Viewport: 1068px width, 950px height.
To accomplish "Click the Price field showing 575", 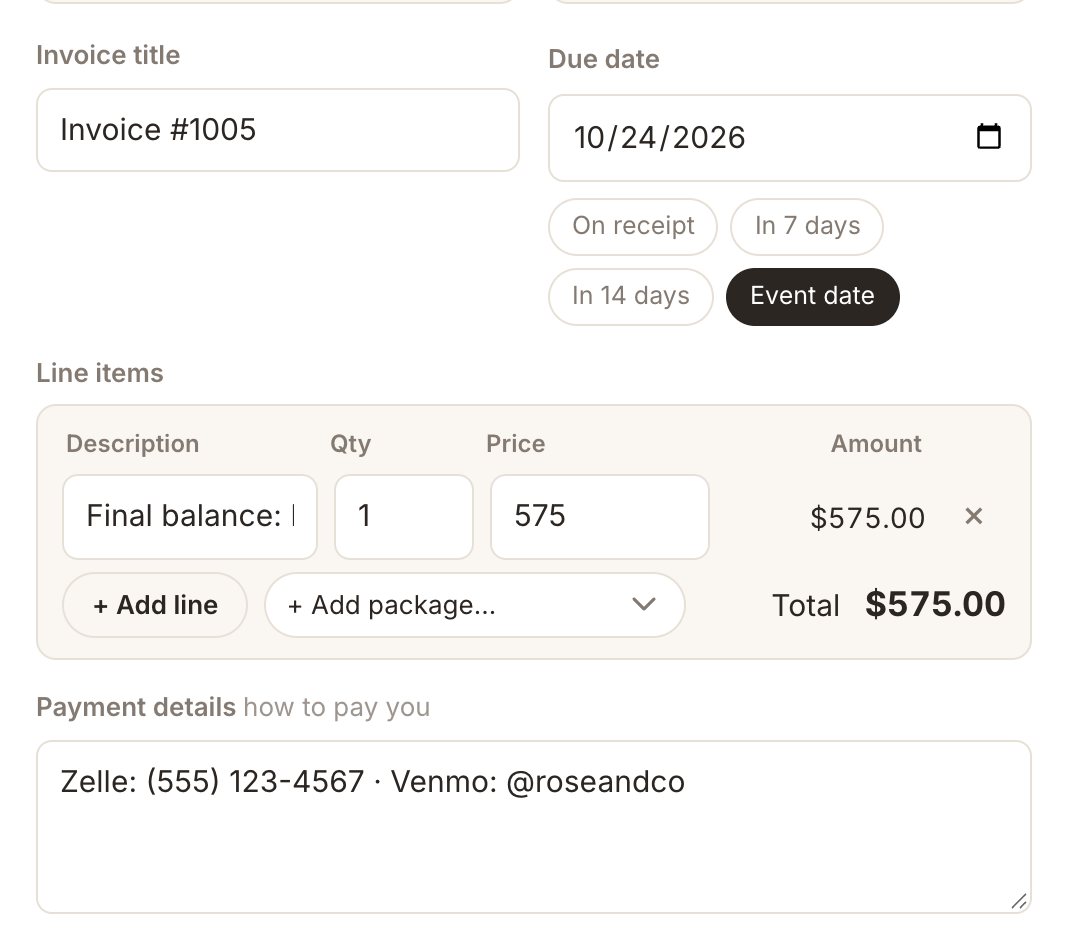I will 600,516.
